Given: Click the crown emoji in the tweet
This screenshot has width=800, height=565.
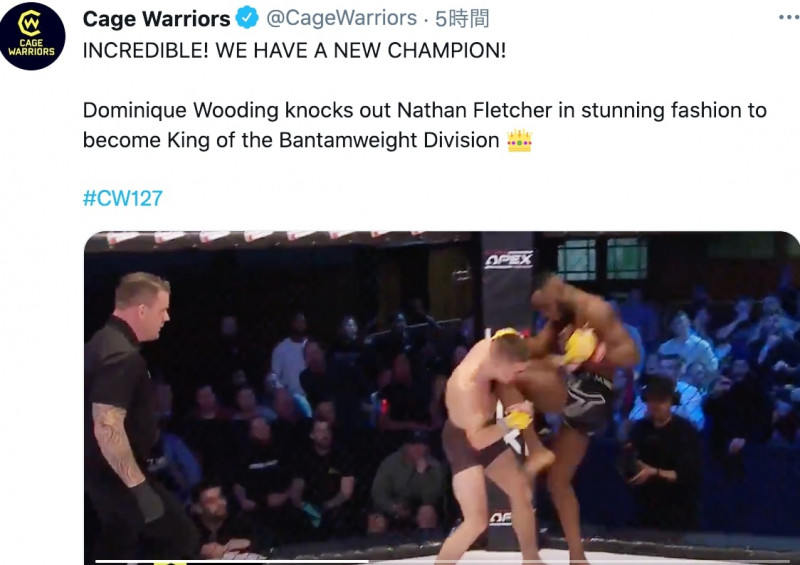Looking at the screenshot, I should click(519, 140).
